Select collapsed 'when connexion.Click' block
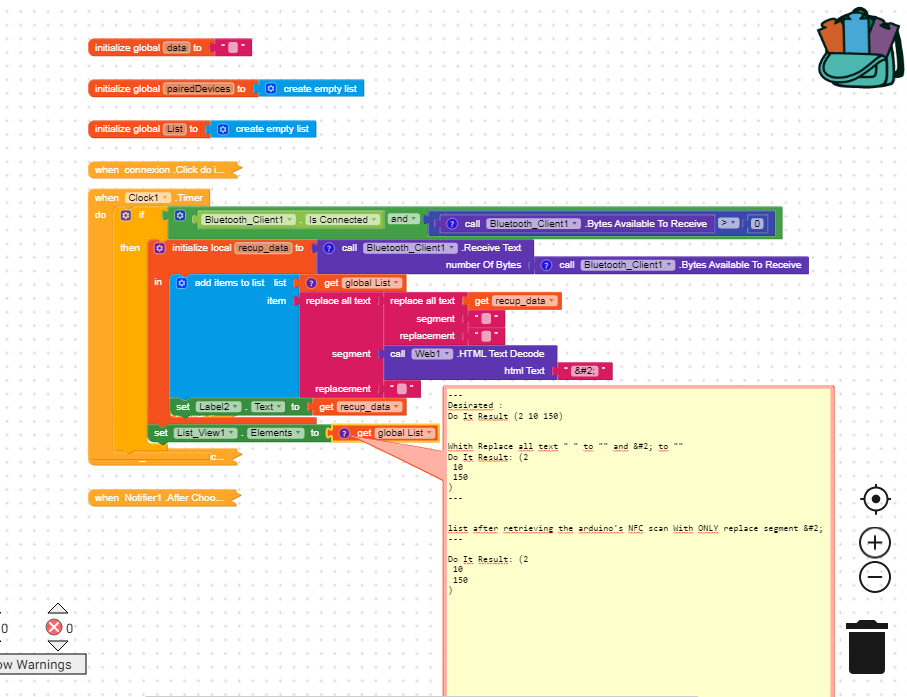 pos(164,170)
